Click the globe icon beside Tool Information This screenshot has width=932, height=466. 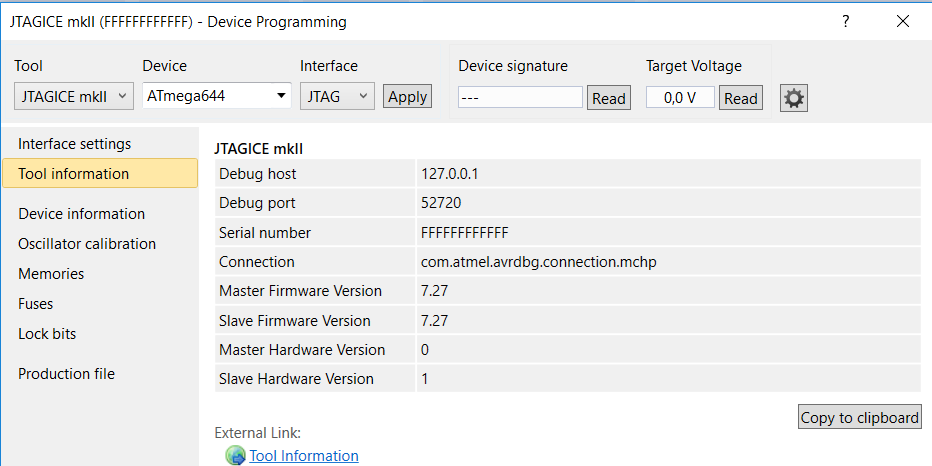(x=235, y=456)
